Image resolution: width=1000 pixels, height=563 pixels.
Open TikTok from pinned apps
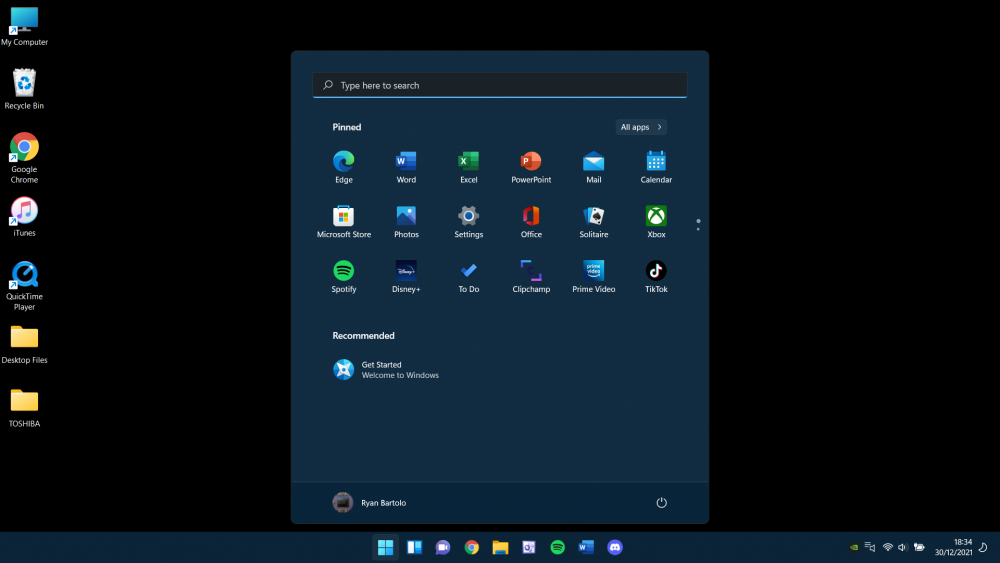(656, 277)
